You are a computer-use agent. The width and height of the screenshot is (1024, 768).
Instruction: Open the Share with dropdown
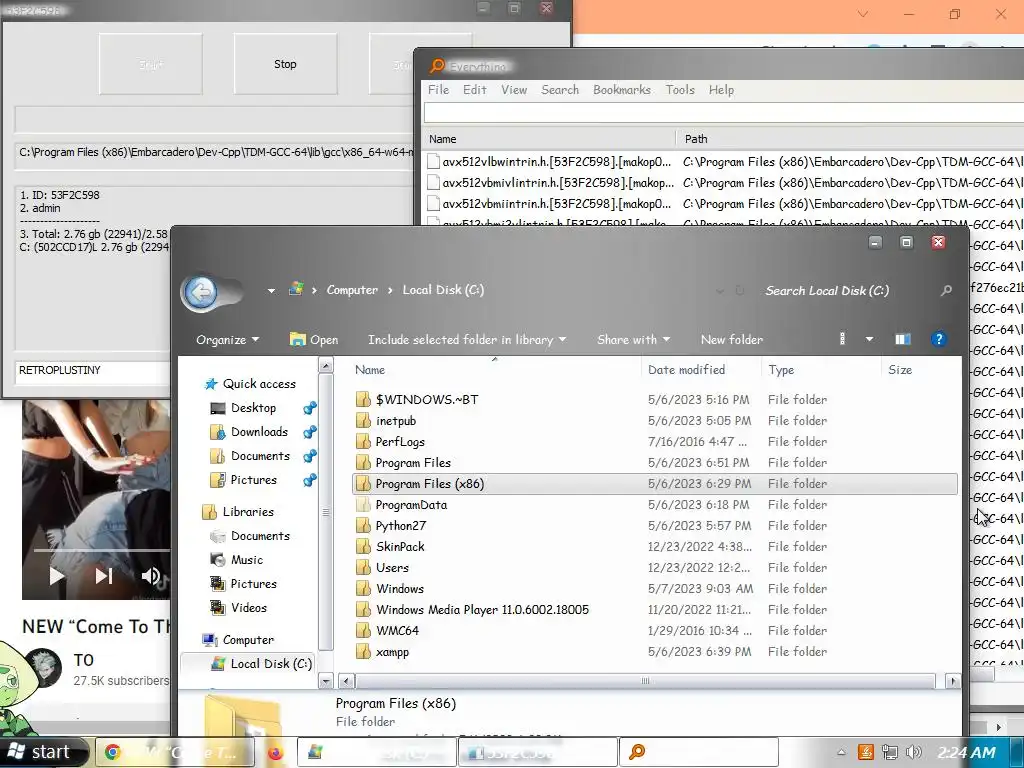tap(633, 340)
